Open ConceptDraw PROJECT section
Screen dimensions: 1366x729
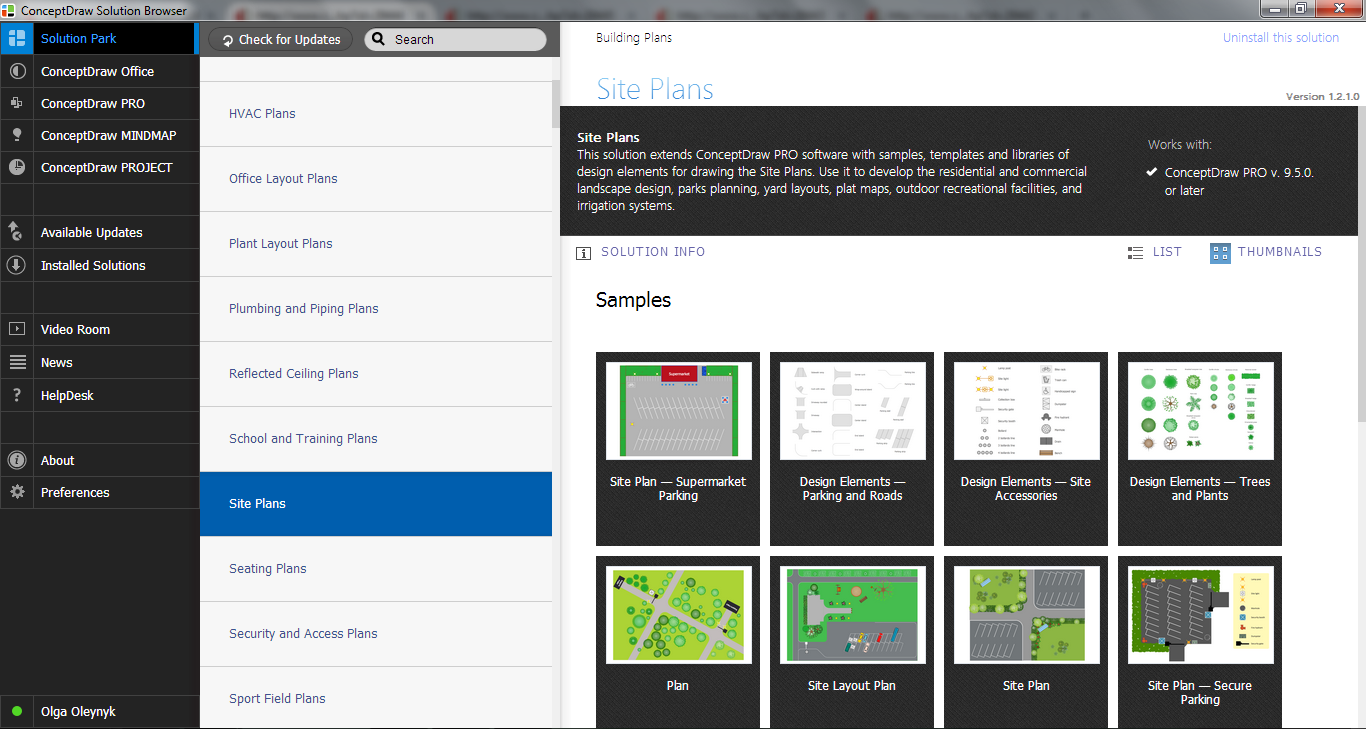100,167
